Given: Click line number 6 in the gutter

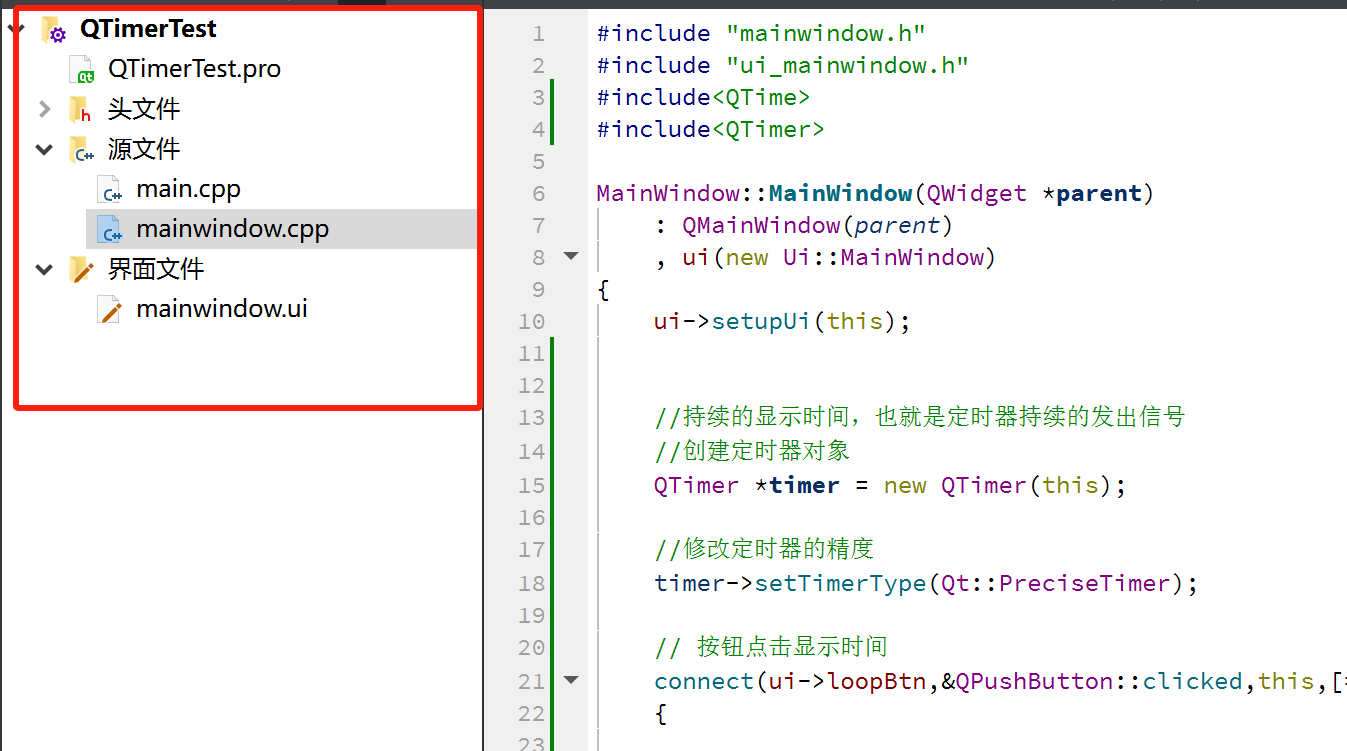Looking at the screenshot, I should [x=538, y=193].
